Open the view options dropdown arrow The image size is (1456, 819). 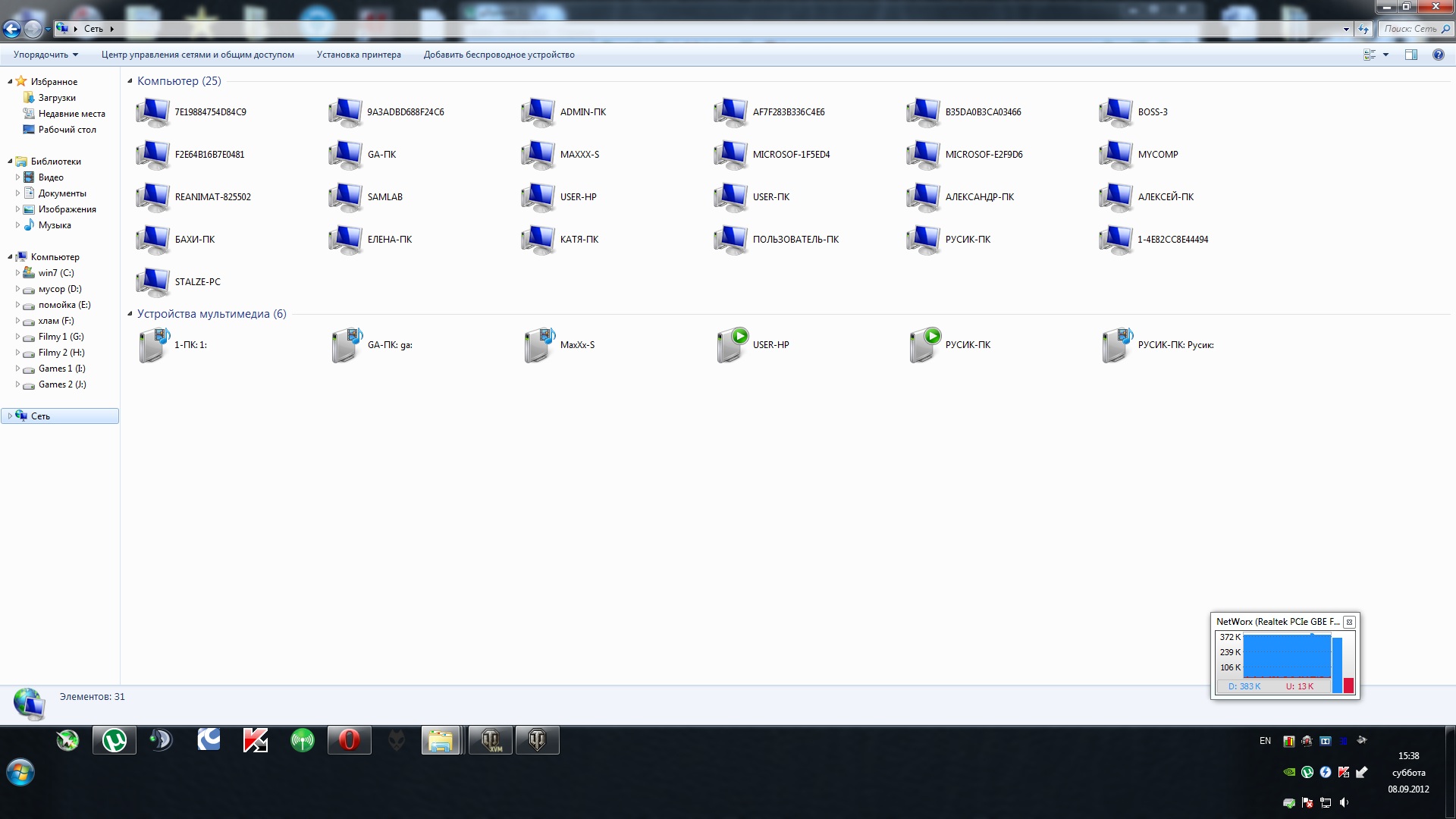pyautogui.click(x=1385, y=55)
